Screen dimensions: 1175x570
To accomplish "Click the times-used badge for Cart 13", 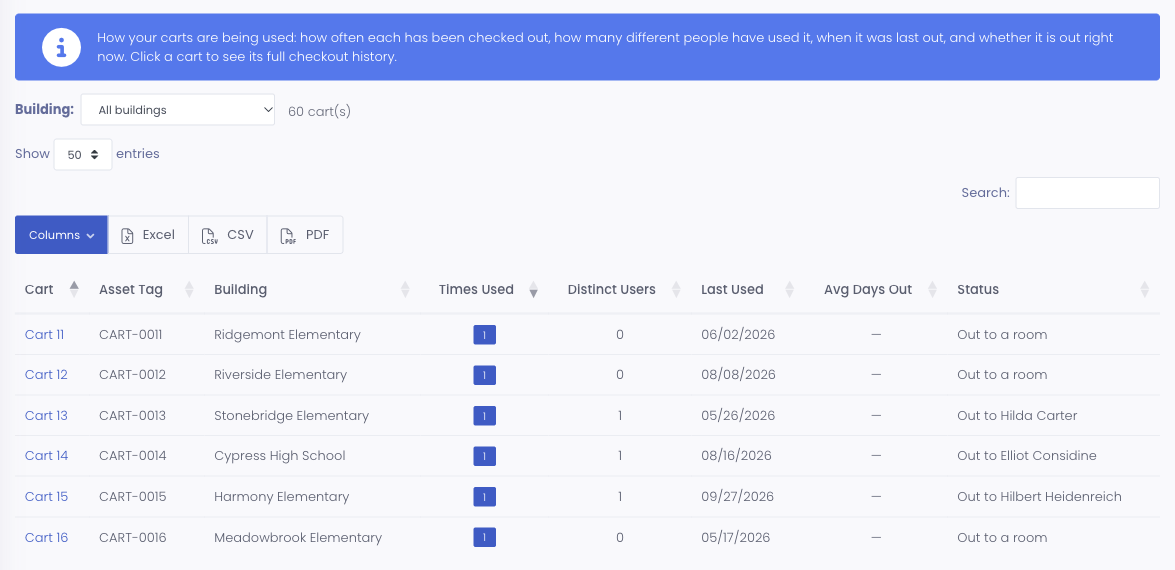I will click(x=484, y=416).
